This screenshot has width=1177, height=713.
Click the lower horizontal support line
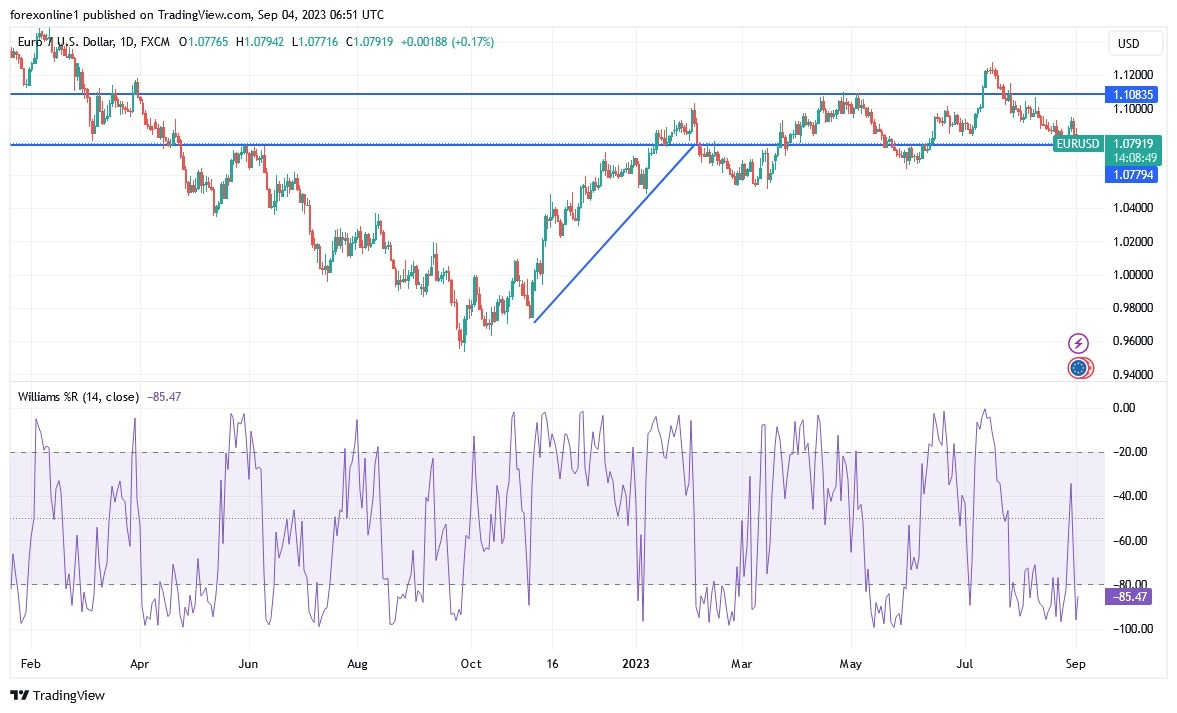400,145
